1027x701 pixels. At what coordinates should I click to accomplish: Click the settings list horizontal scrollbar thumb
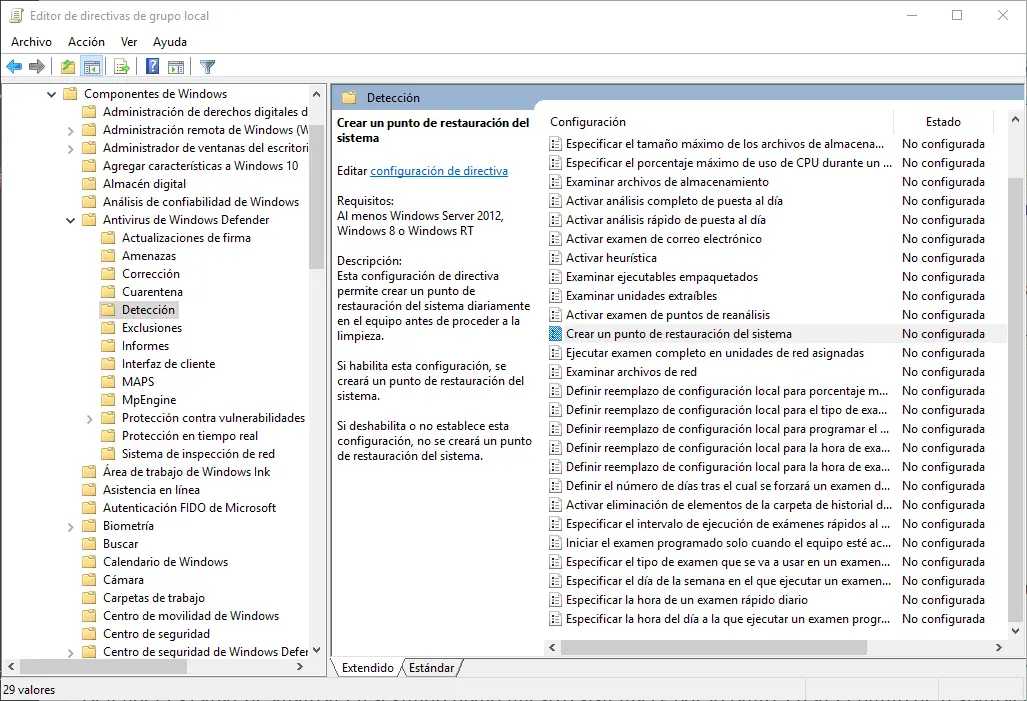[x=714, y=647]
